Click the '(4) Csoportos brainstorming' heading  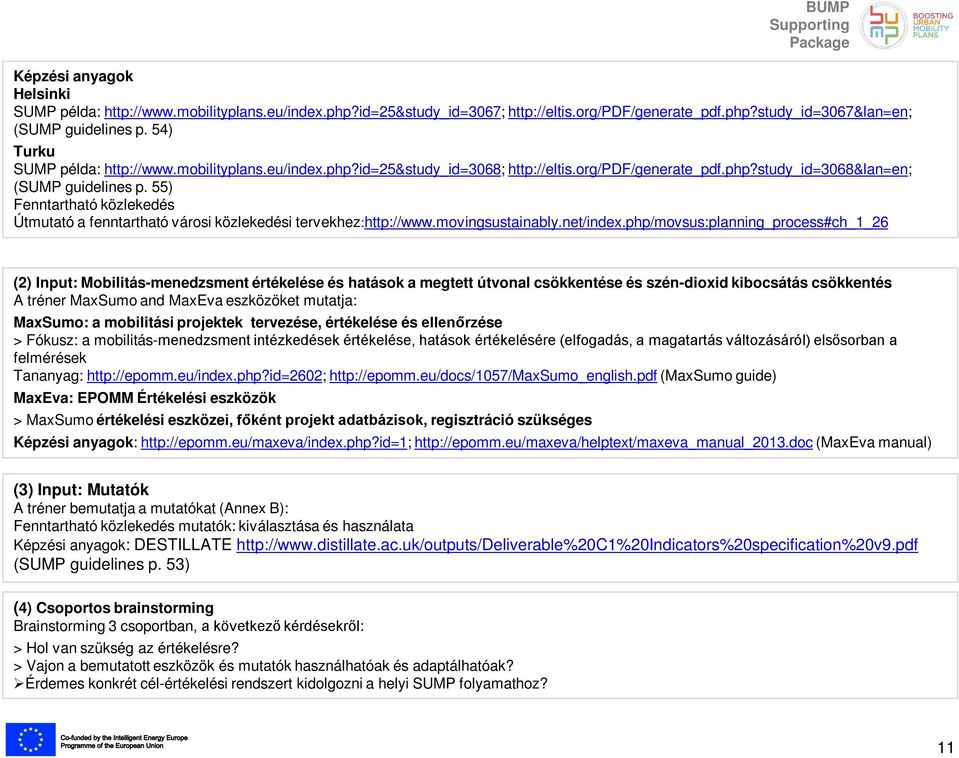114,608
